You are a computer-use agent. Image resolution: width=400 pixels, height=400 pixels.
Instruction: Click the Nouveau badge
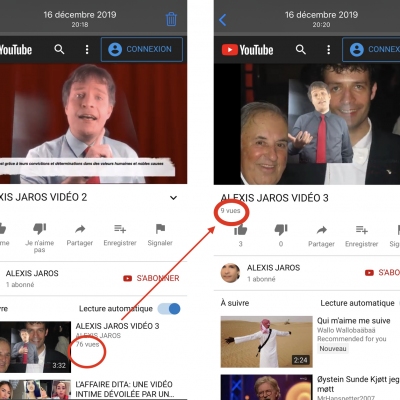click(x=333, y=349)
